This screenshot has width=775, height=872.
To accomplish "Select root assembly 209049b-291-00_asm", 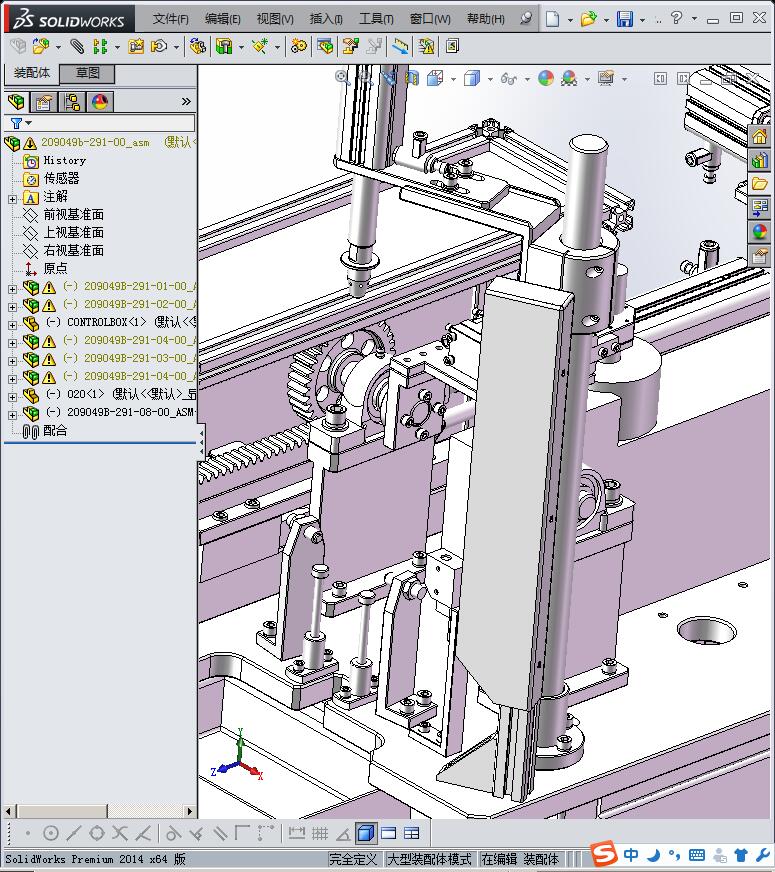I will (x=96, y=143).
